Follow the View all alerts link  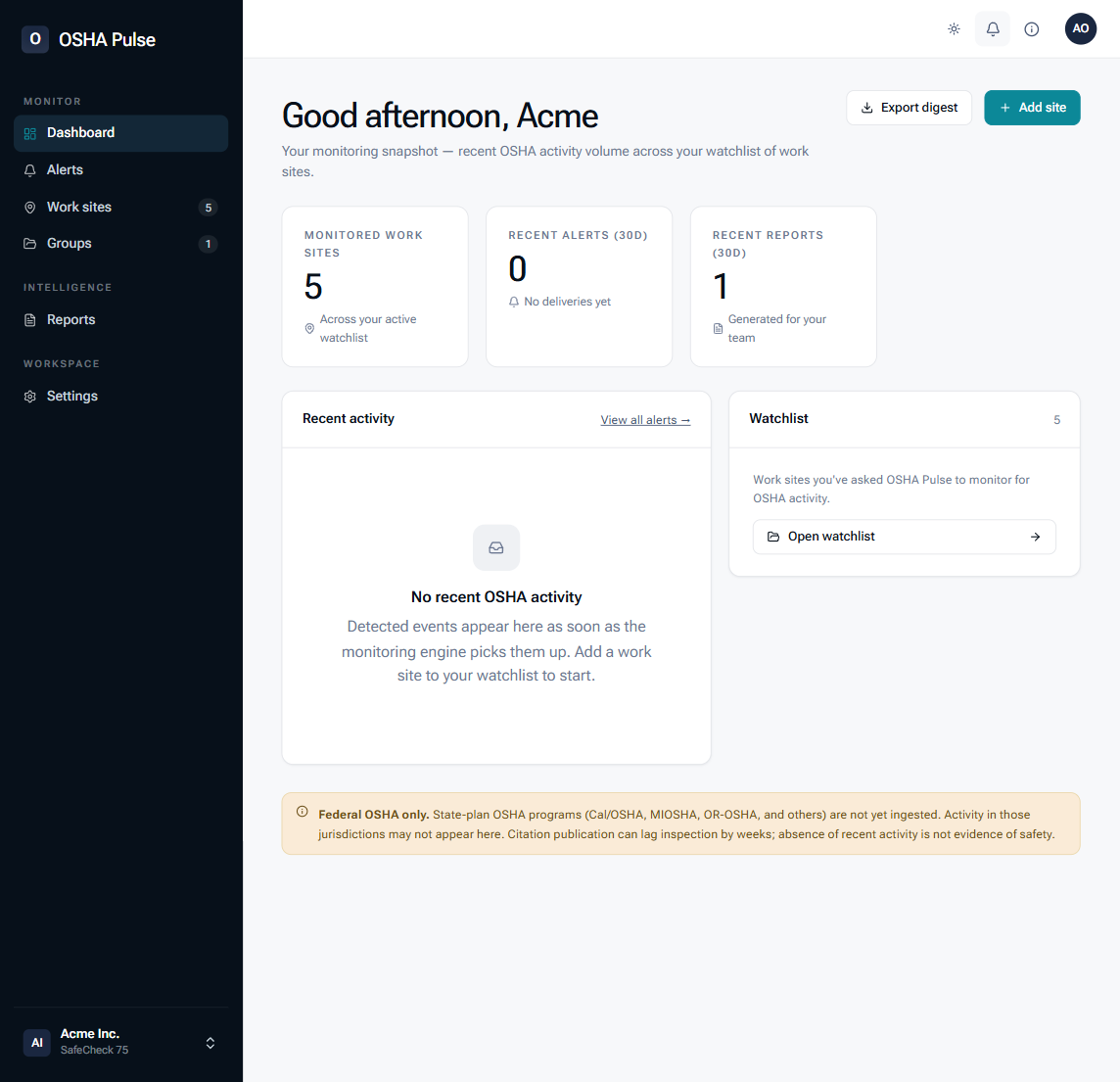click(x=645, y=420)
